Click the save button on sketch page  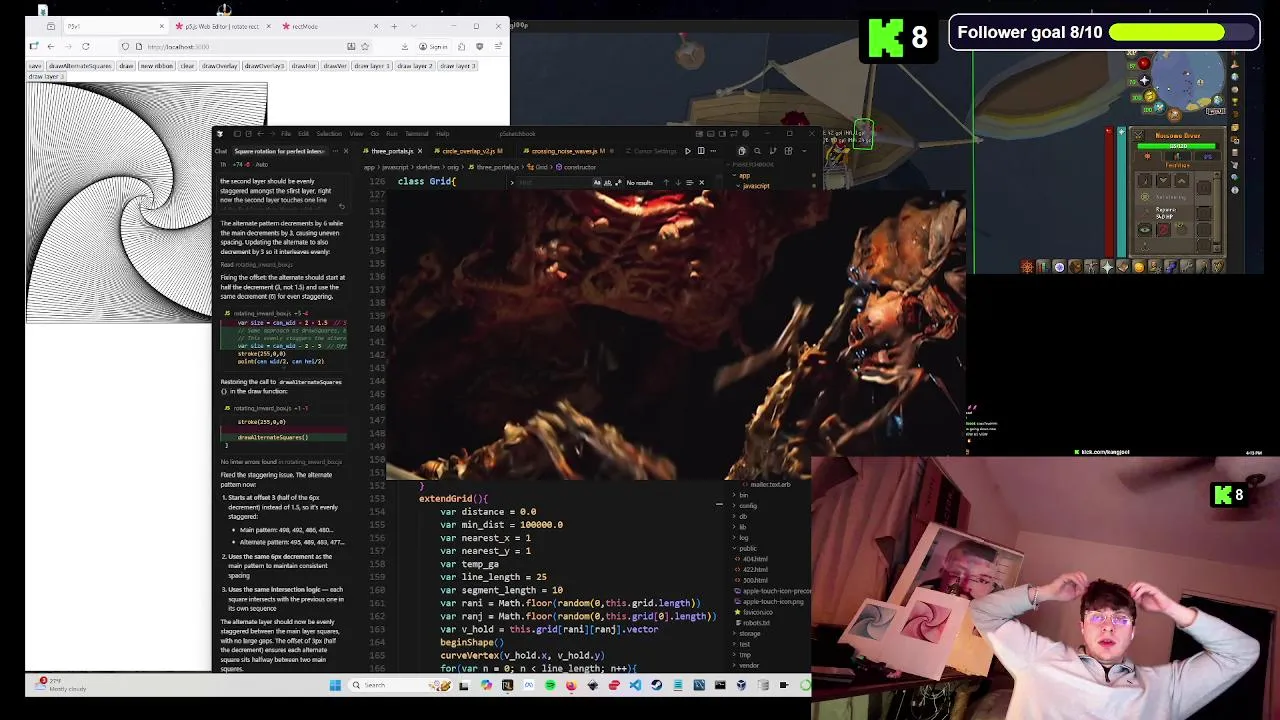(35, 66)
